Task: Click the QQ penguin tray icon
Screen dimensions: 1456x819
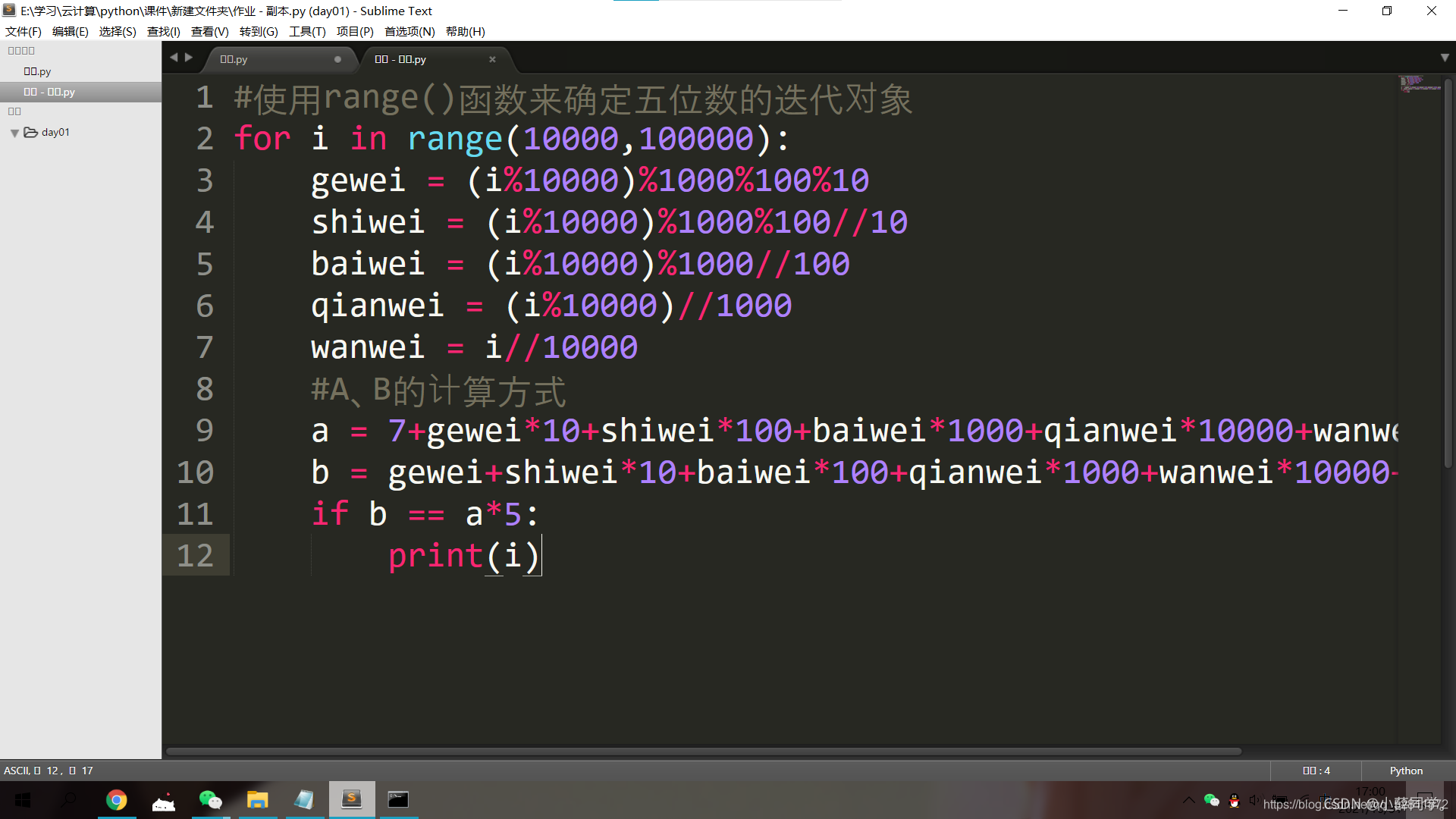Action: tap(1234, 800)
